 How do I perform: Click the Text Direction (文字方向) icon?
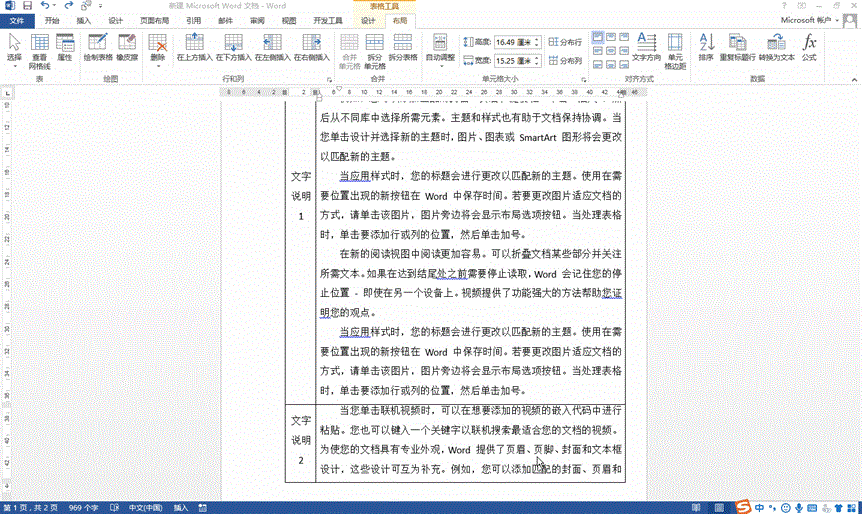click(646, 47)
